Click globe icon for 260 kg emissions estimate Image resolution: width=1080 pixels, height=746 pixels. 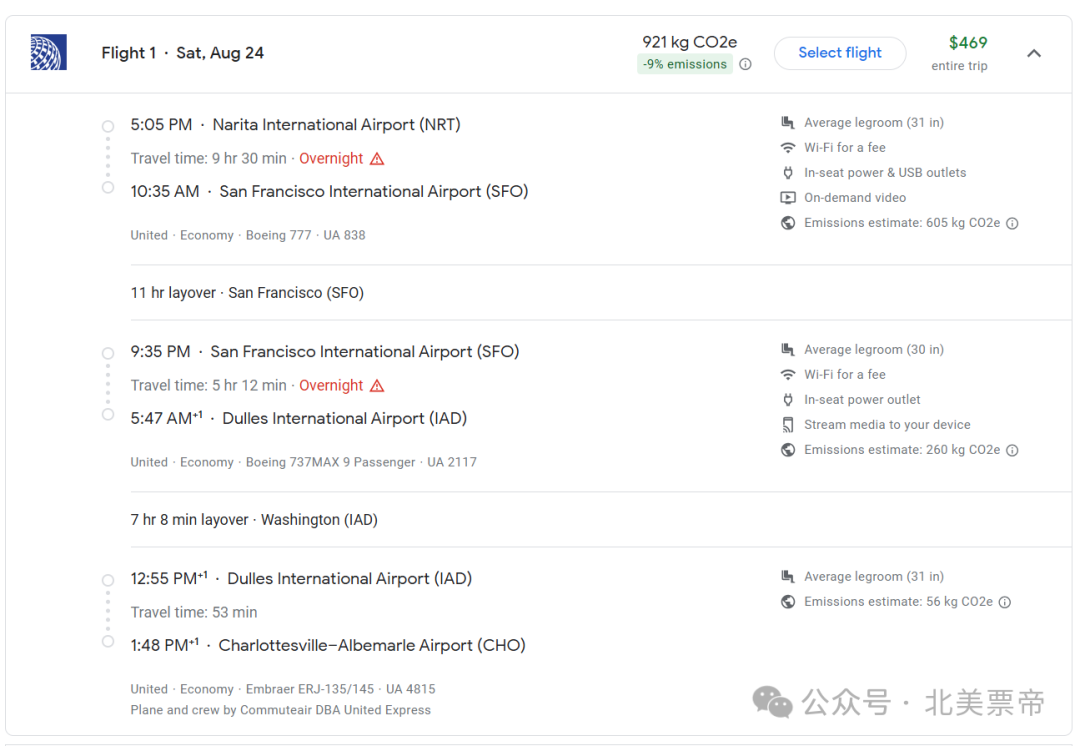[x=788, y=450]
